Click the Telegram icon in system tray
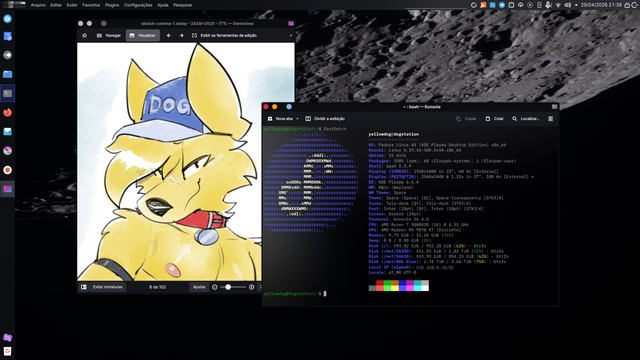This screenshot has width=640, height=360. [x=502, y=5]
